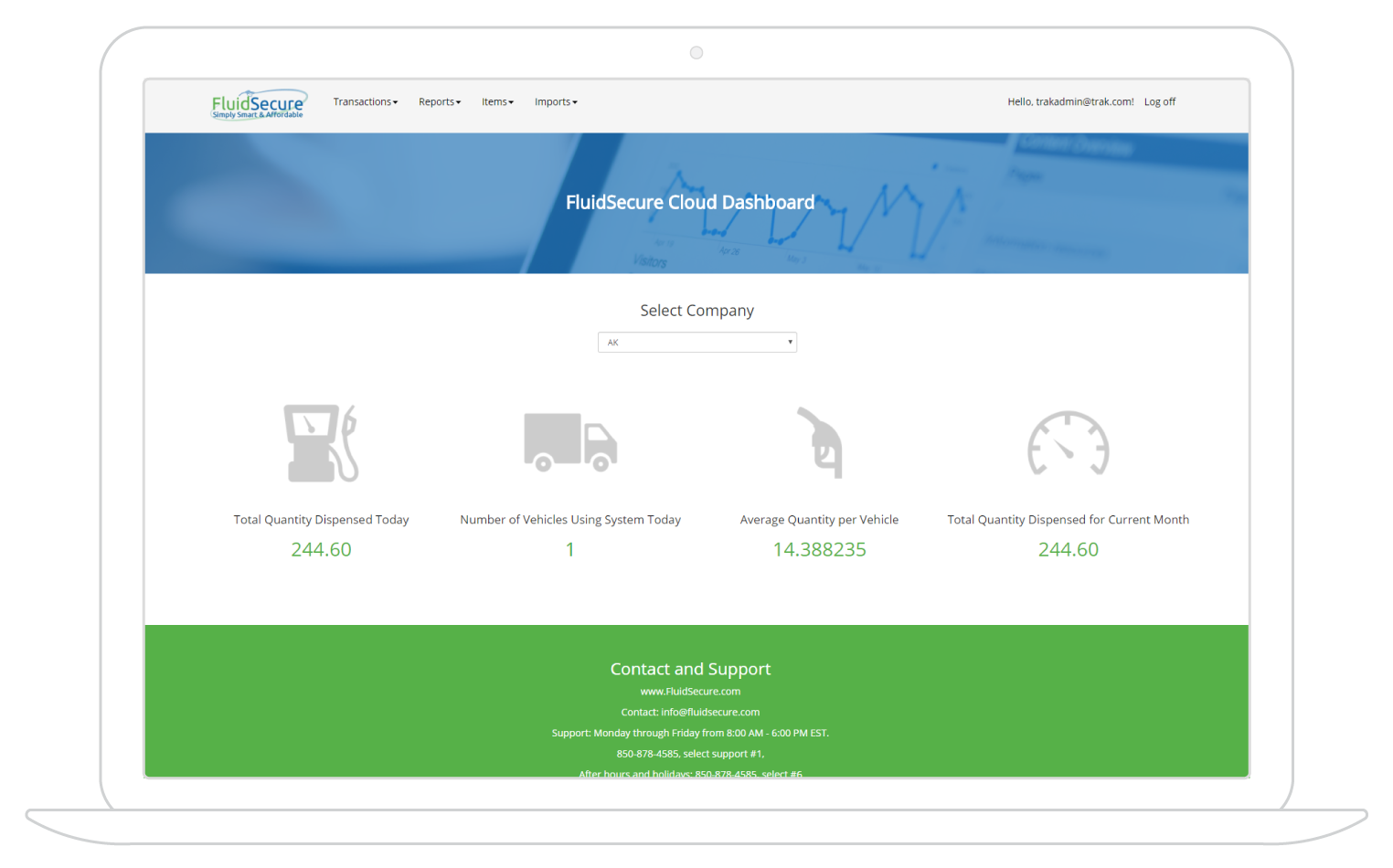Viewport: 1393px width, 868px height.
Task: Click the Average Quantity per Vehicle label
Action: pos(819,520)
